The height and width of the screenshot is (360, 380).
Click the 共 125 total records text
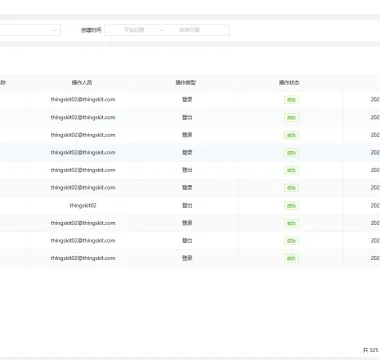tap(371, 350)
